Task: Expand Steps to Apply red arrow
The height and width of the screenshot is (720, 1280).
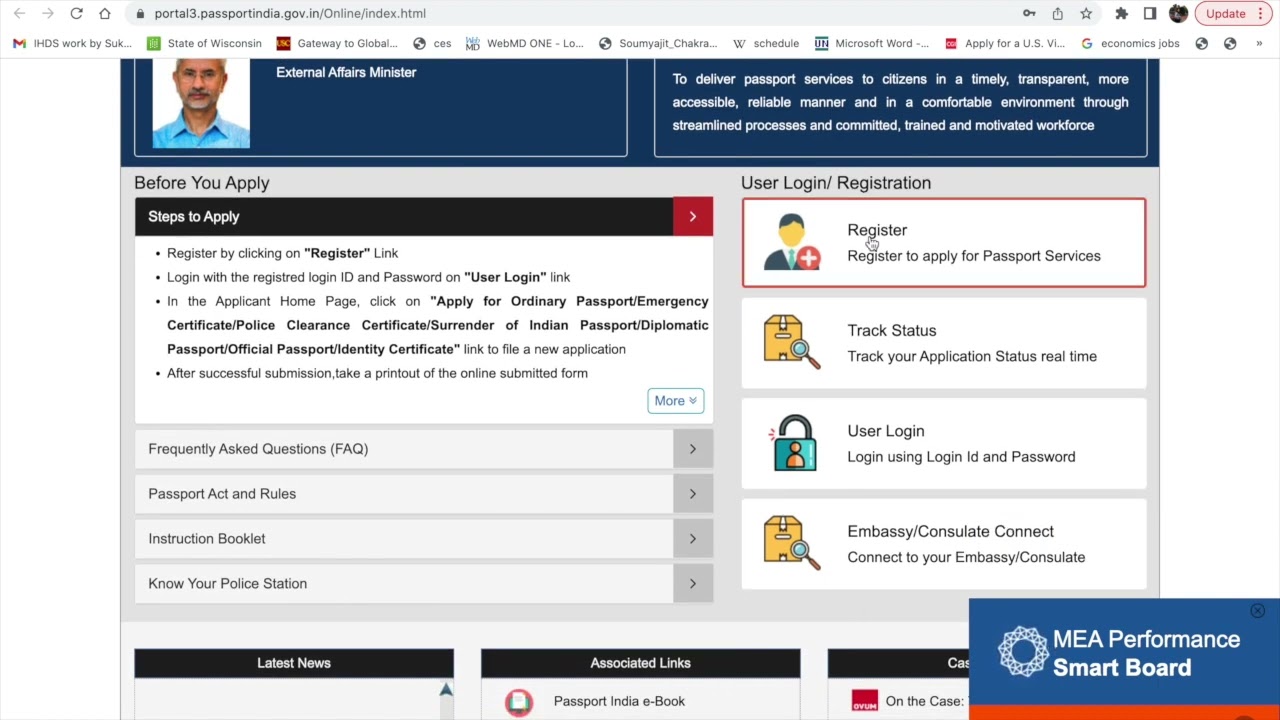Action: 692,216
